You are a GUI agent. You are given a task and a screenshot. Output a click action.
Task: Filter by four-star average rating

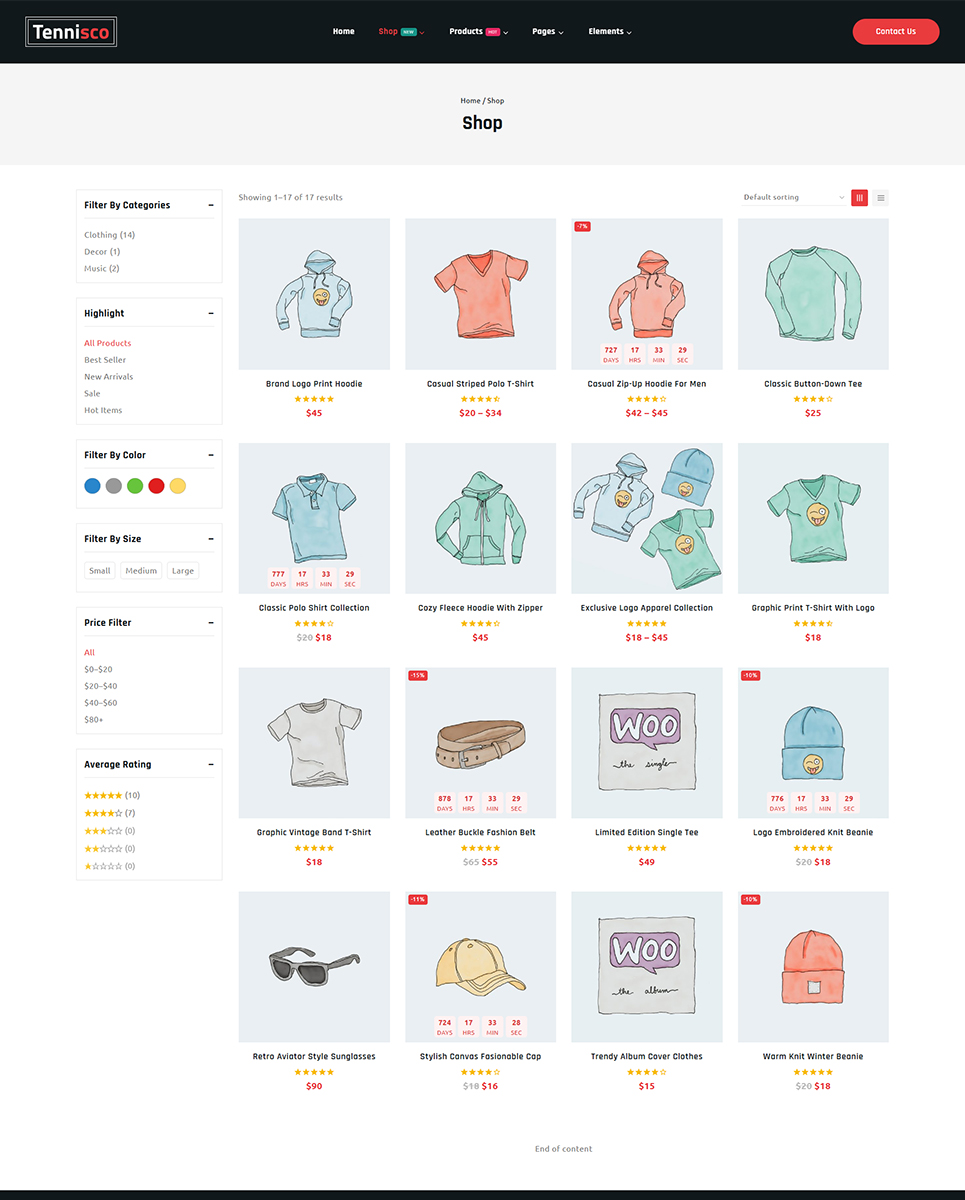[x=110, y=813]
